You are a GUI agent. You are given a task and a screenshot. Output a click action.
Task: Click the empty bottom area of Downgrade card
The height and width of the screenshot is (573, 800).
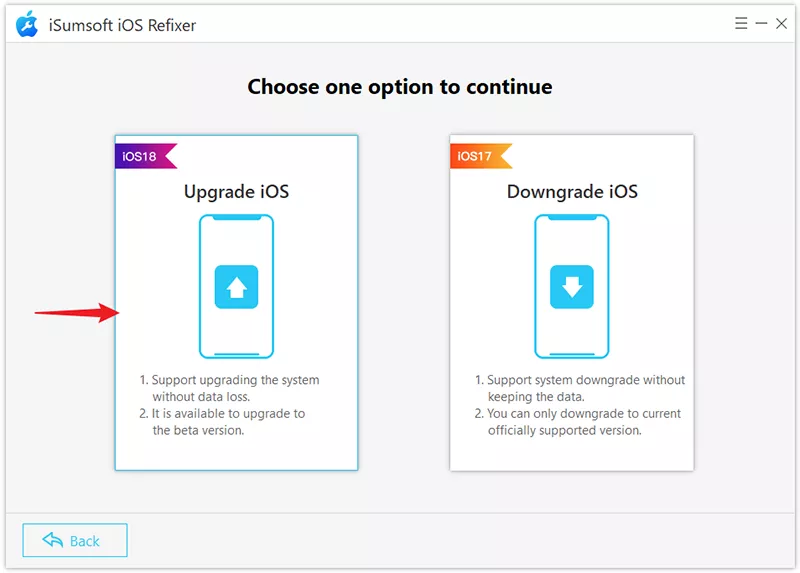[571, 455]
